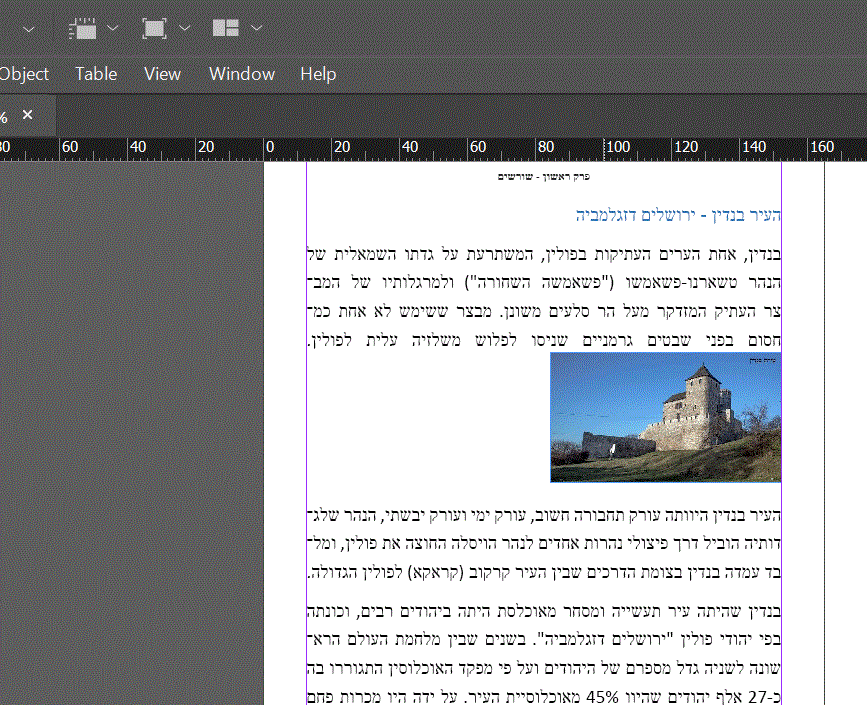Expand the Screen Mode dropdown arrow
The width and height of the screenshot is (867, 705).
tap(185, 29)
